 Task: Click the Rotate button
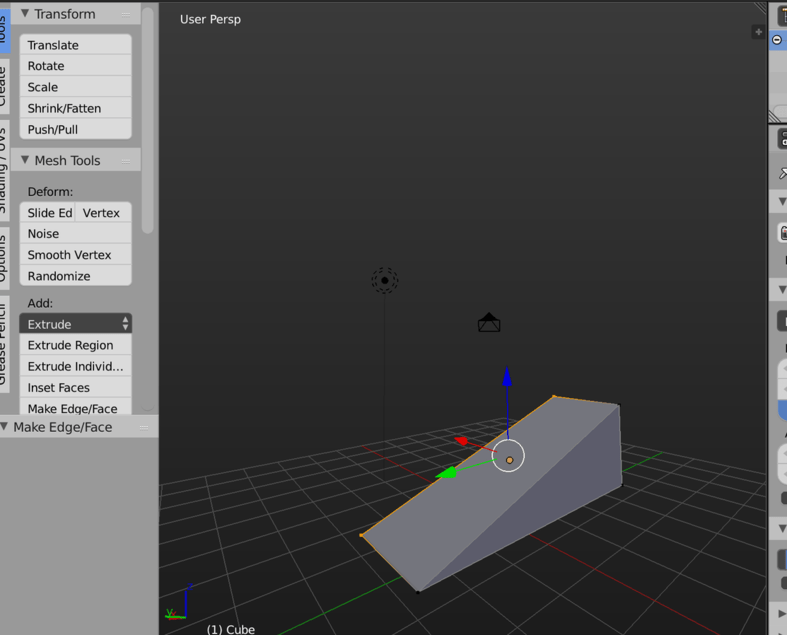[x=75, y=66]
